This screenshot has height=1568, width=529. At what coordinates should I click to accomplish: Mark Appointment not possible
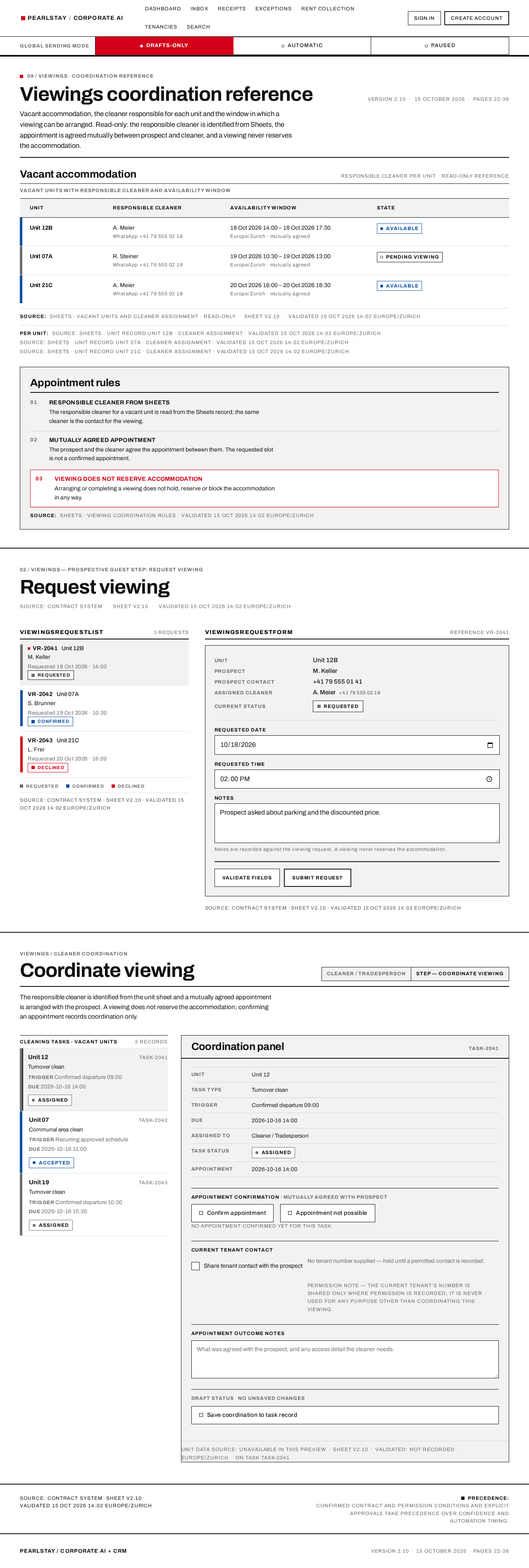coord(327,1213)
